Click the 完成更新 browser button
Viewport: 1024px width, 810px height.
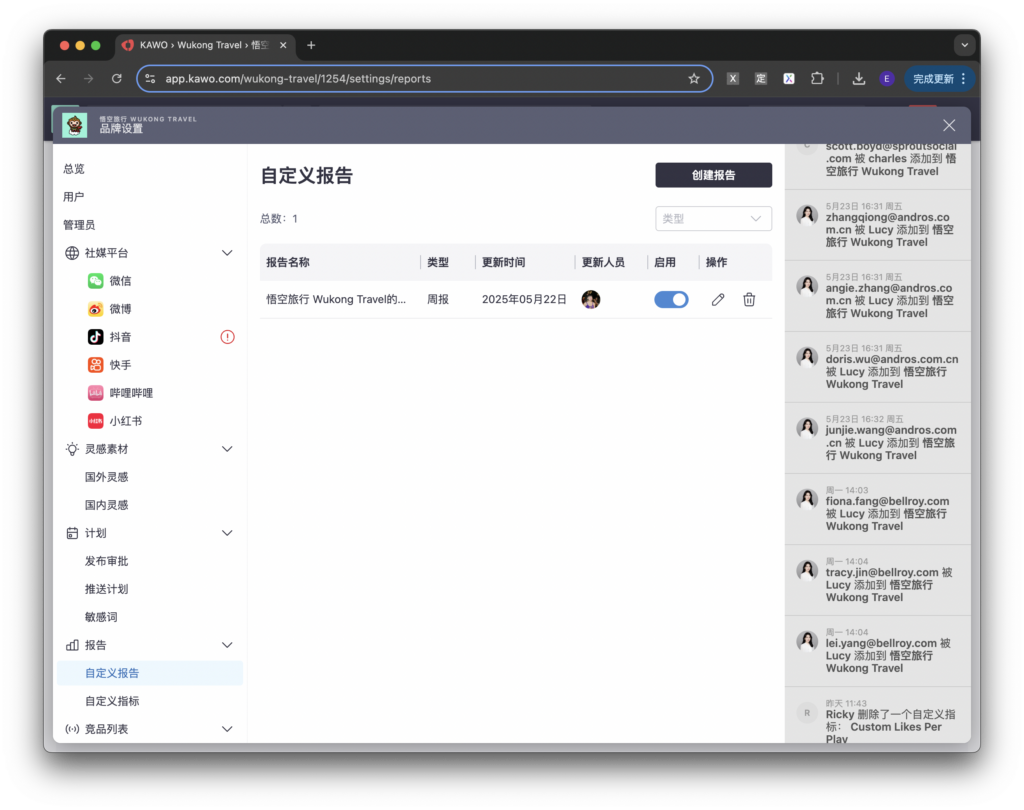[x=939, y=78]
